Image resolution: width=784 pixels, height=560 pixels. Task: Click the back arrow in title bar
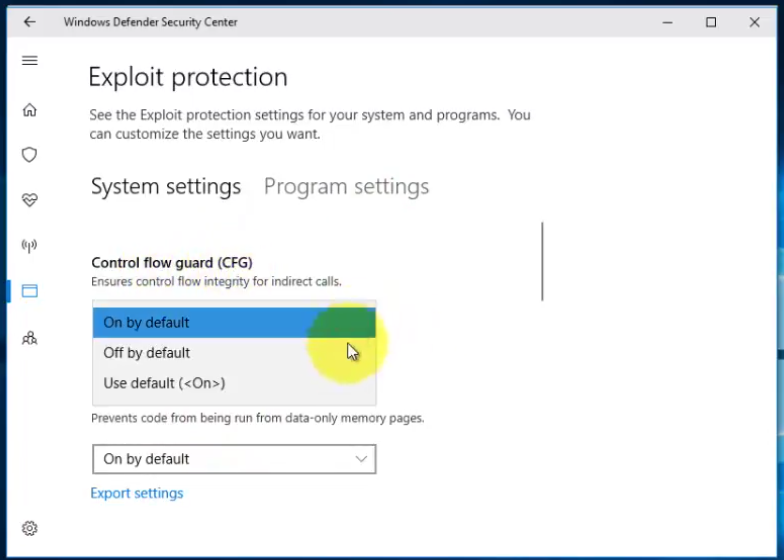[x=30, y=22]
